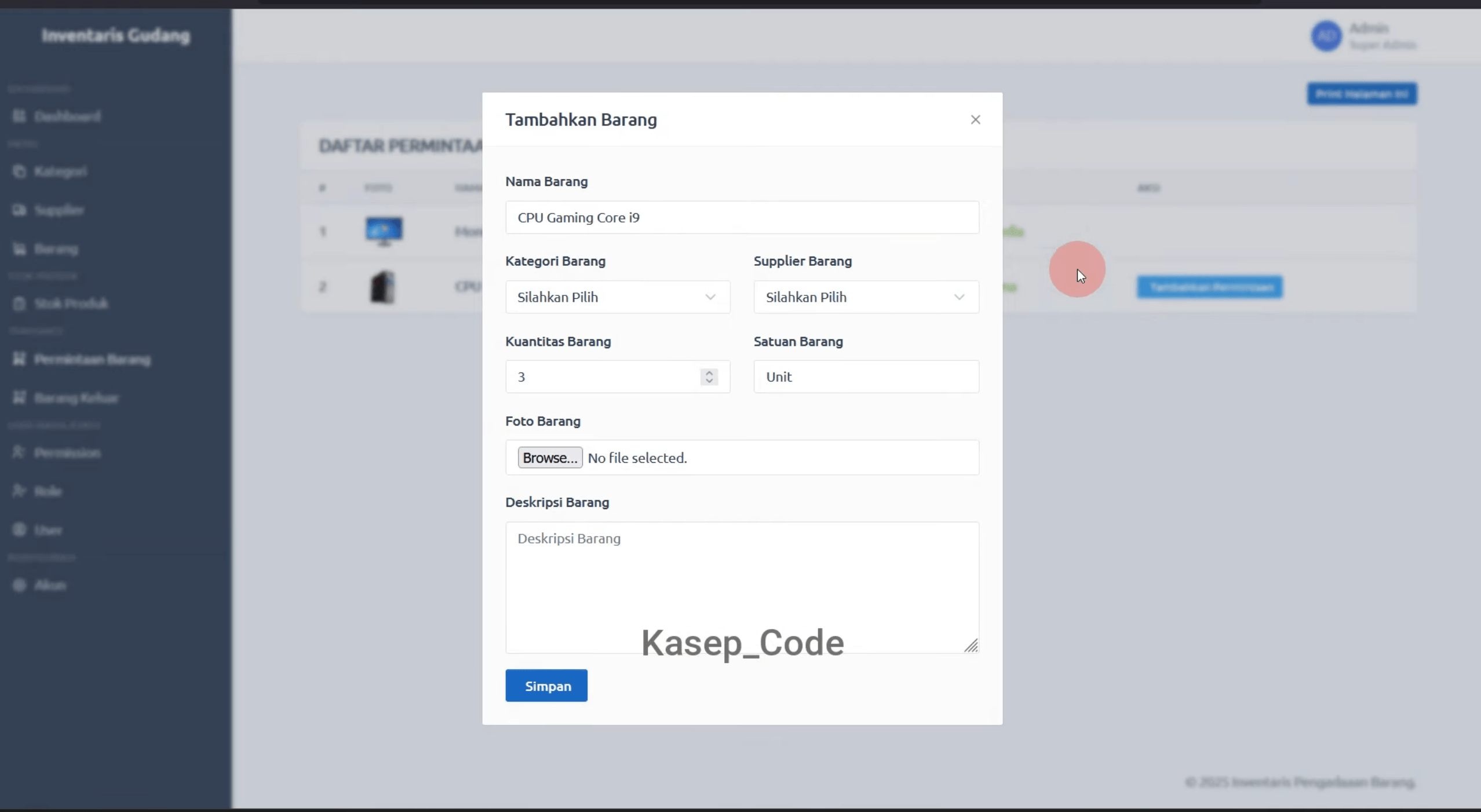1481x812 pixels.
Task: Click the Nama Barang input field
Action: point(742,217)
